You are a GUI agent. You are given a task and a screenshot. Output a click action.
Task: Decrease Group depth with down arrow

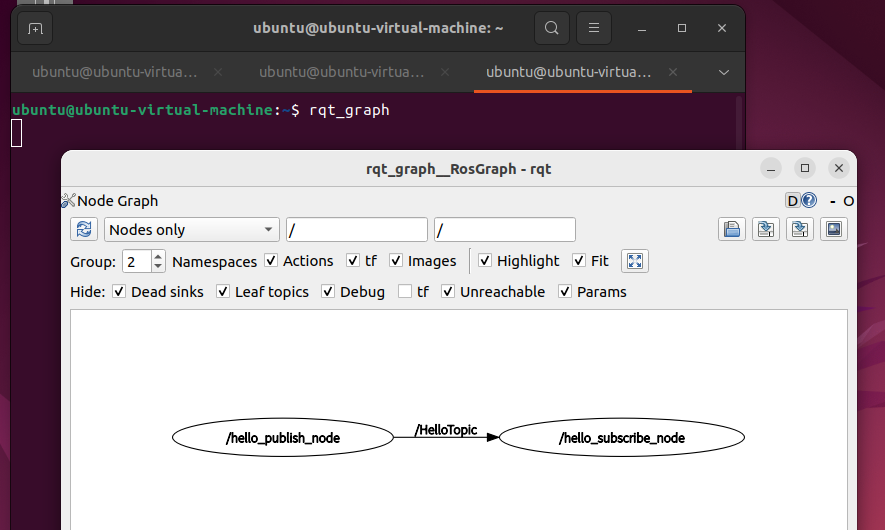159,266
